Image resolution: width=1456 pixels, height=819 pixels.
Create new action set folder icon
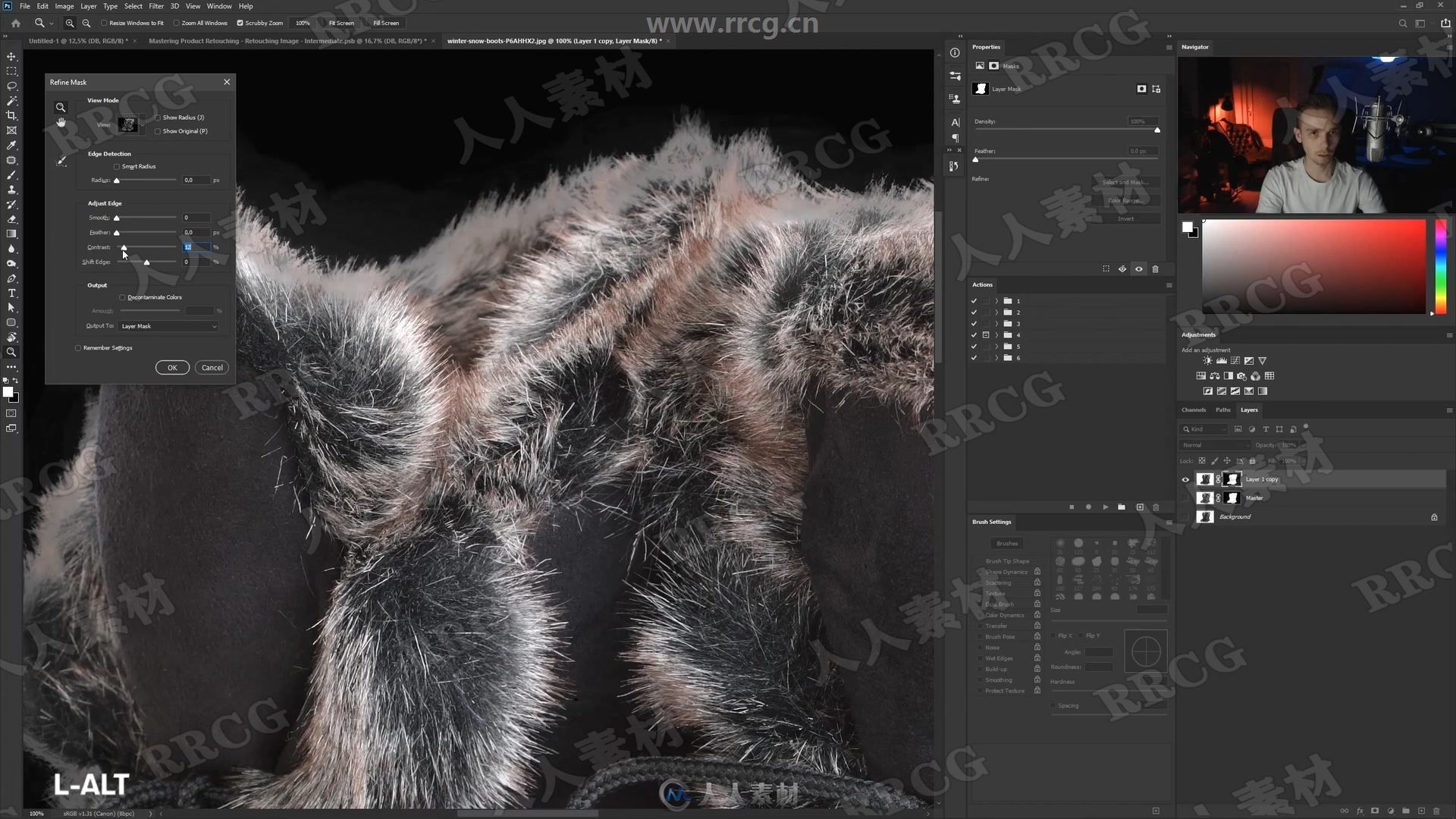(x=1122, y=507)
